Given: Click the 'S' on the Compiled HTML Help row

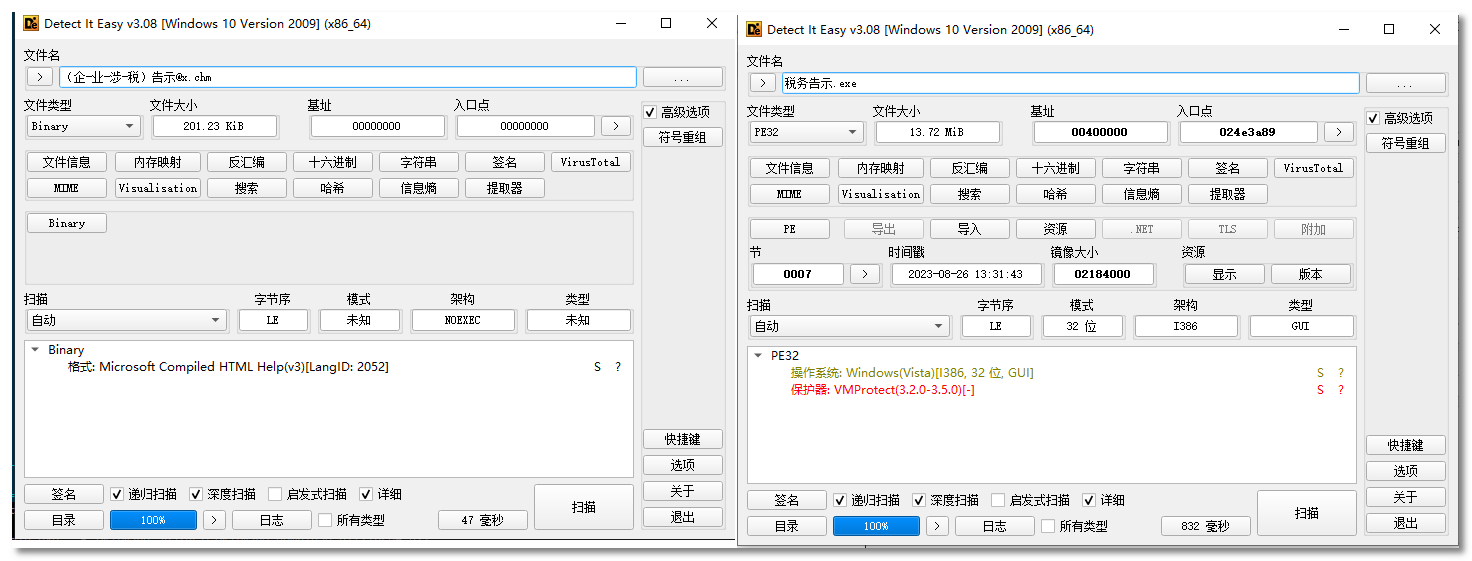Looking at the screenshot, I should [x=598, y=367].
